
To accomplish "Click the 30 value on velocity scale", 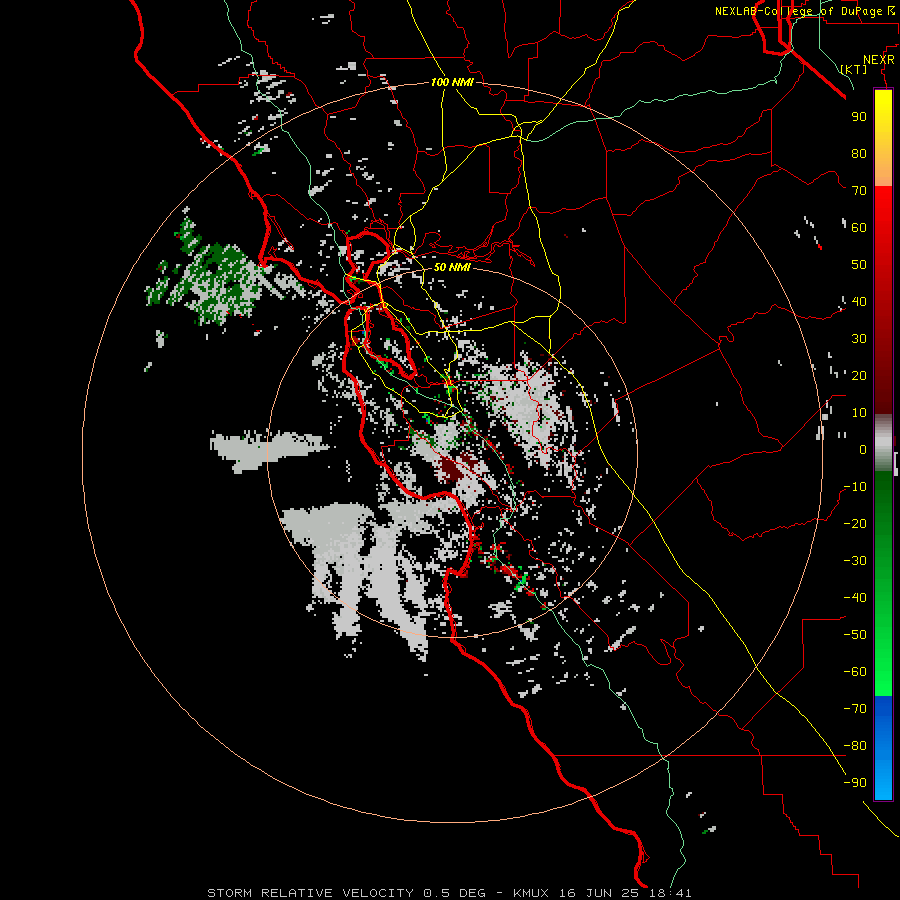I will pyautogui.click(x=859, y=339).
